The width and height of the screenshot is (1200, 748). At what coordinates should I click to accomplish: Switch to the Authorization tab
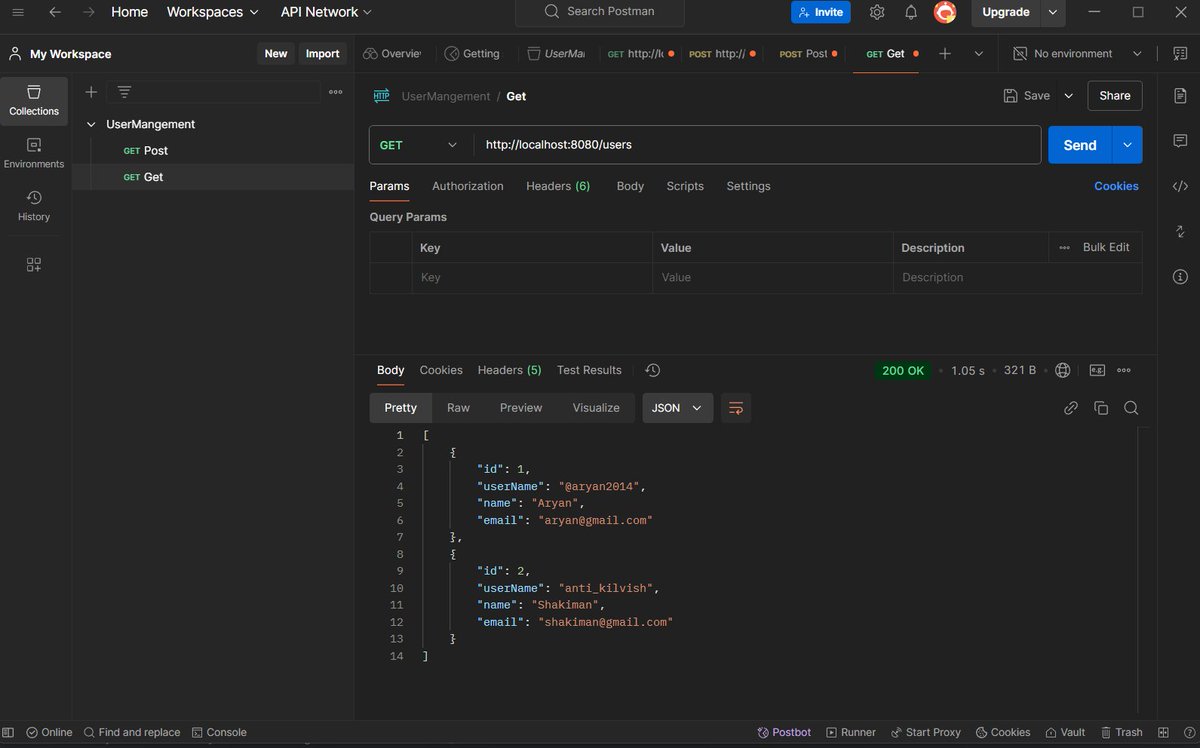(x=468, y=186)
